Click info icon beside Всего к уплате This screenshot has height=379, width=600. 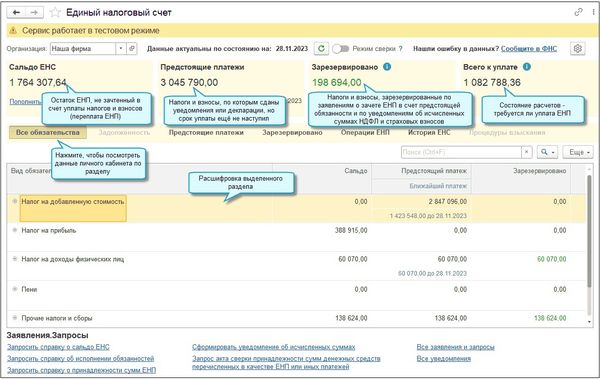(x=527, y=67)
